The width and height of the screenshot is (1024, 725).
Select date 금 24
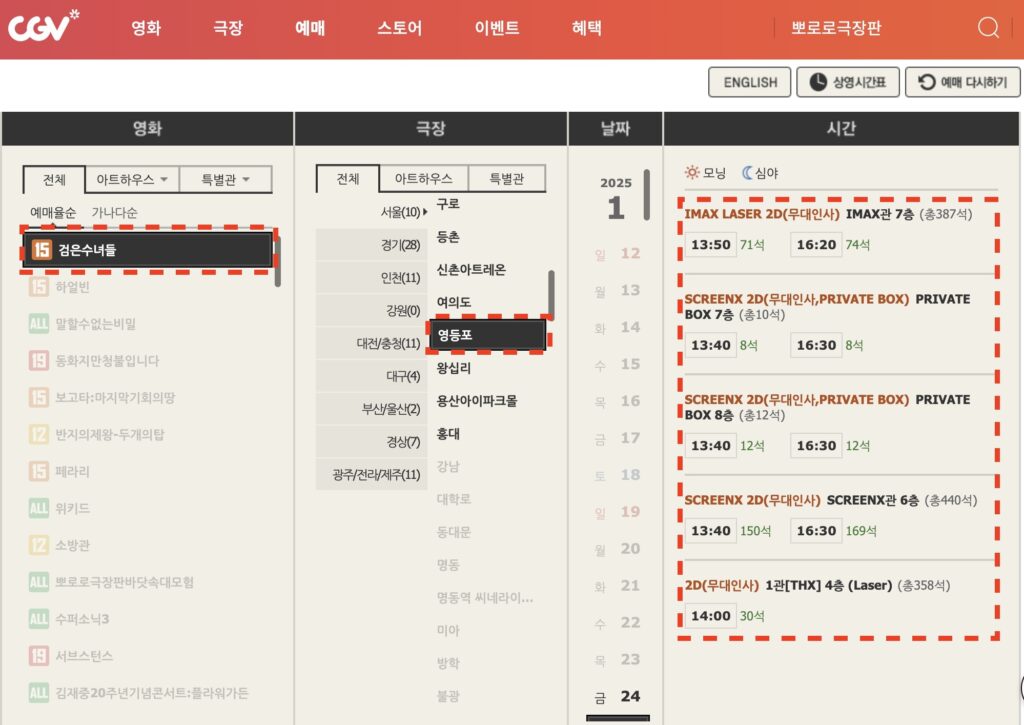coord(617,696)
